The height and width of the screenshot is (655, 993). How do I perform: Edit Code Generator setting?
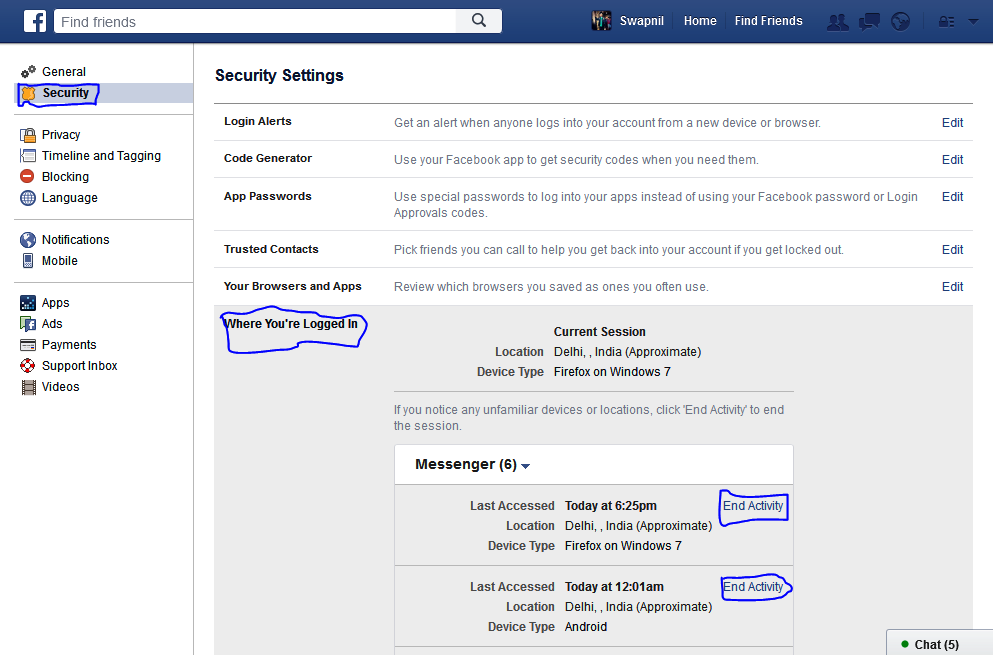tap(952, 160)
